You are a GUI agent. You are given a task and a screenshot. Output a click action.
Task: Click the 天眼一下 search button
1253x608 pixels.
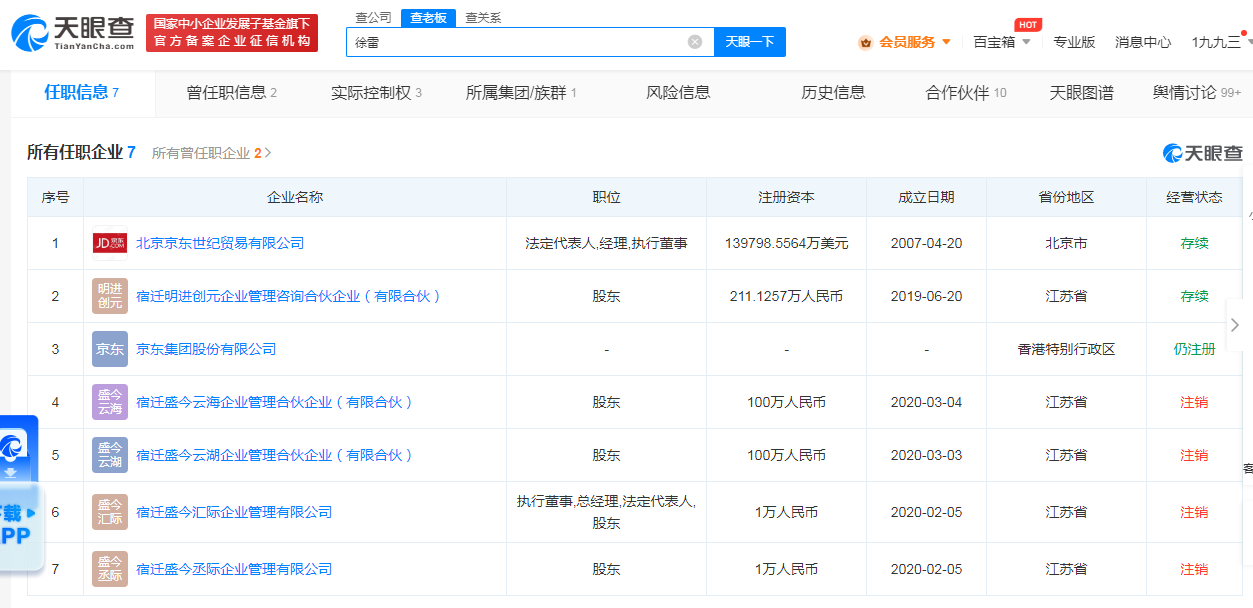click(x=750, y=42)
